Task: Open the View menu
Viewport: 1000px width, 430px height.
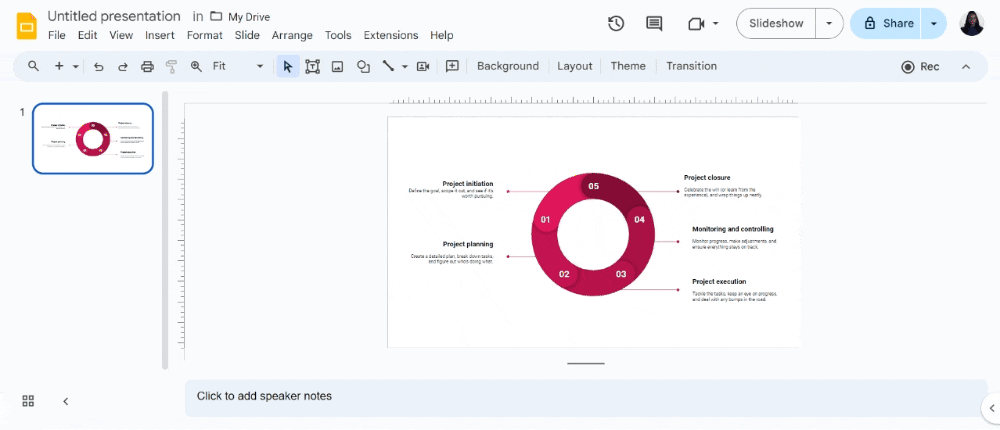Action: (x=121, y=36)
